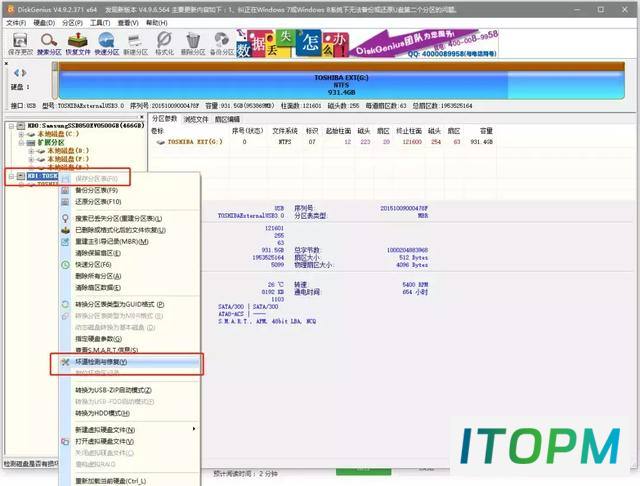Choose 删除所有分区(A) menu entry
The image size is (640, 486).
tap(131, 276)
